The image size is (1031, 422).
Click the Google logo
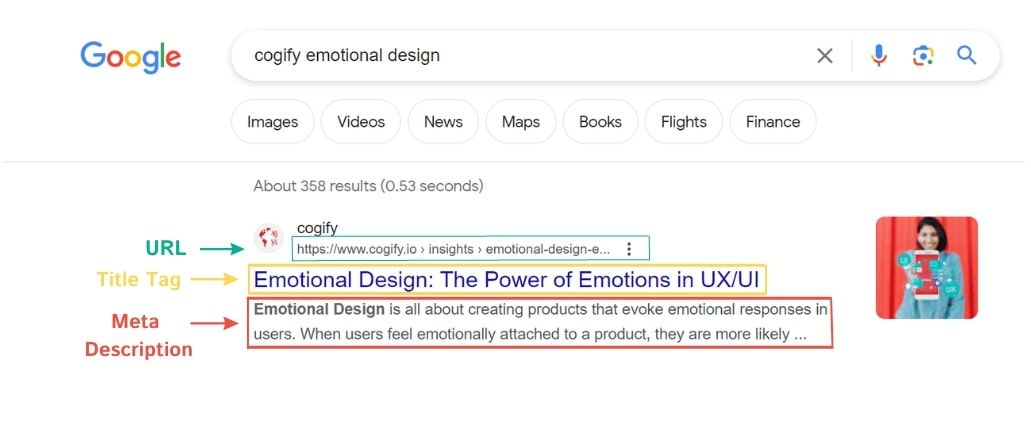[x=131, y=57]
